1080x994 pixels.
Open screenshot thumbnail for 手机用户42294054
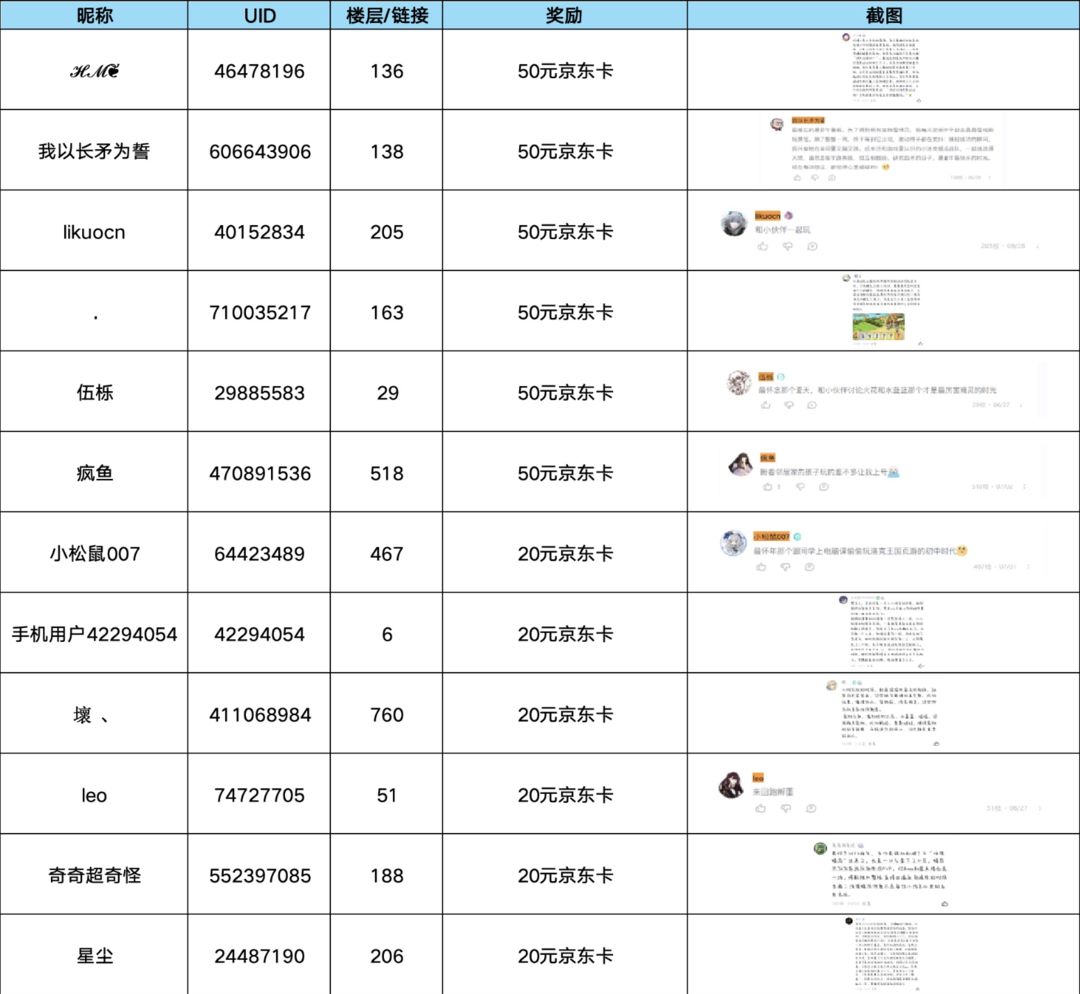coord(883,632)
